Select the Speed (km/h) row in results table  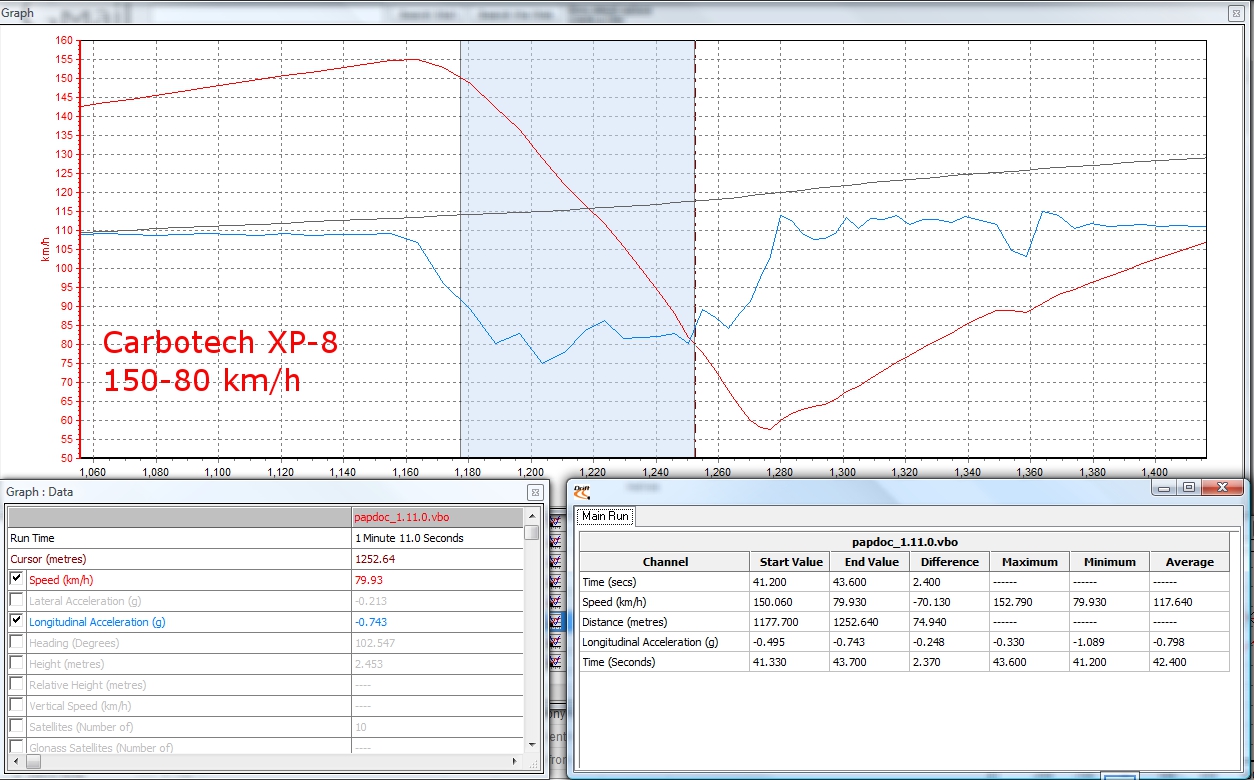[x=904, y=602]
